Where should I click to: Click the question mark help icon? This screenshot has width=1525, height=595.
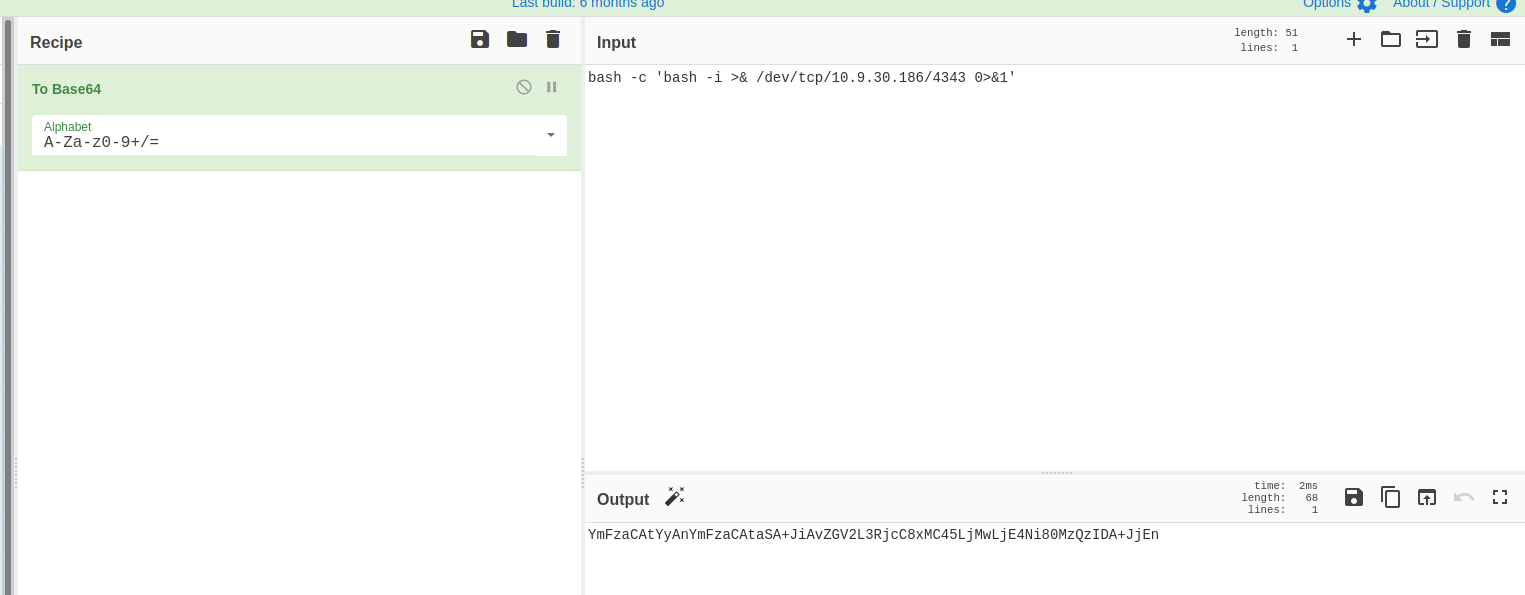[x=1506, y=4]
